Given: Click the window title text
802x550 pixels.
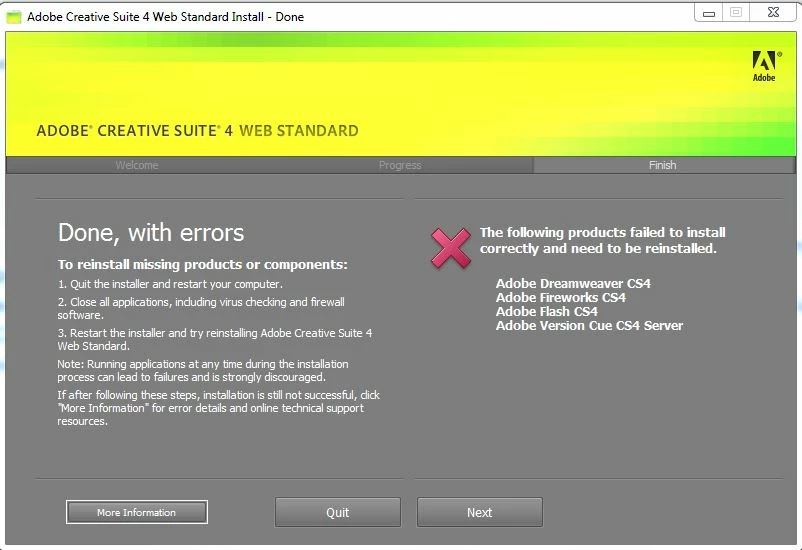Looking at the screenshot, I should click(x=165, y=17).
